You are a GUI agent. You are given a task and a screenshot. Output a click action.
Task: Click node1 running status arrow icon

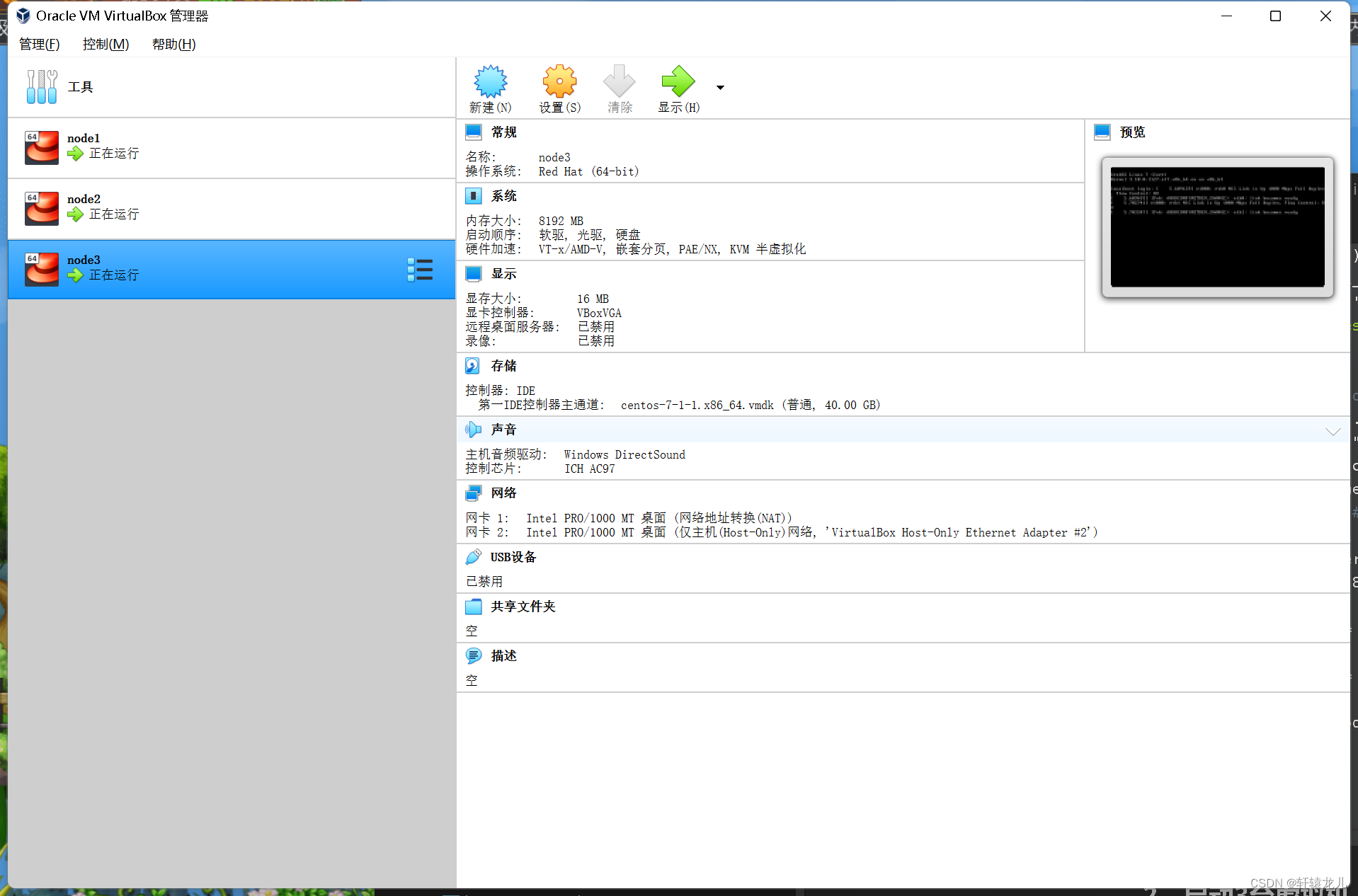pyautogui.click(x=76, y=154)
